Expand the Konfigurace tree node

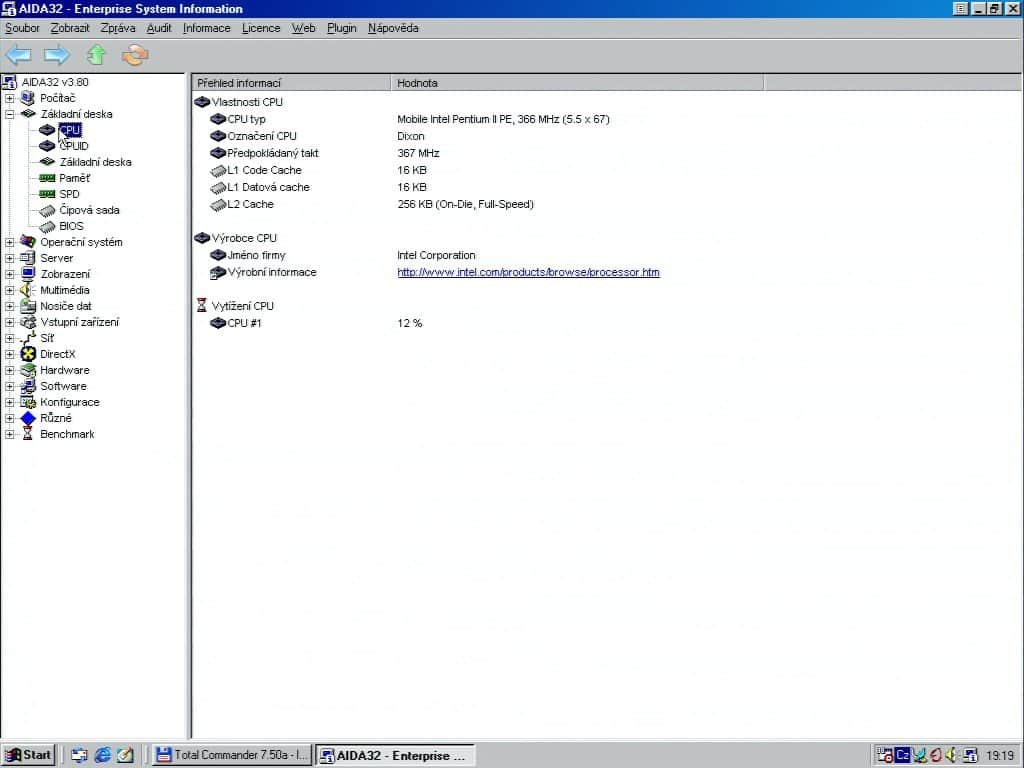pyautogui.click(x=9, y=402)
